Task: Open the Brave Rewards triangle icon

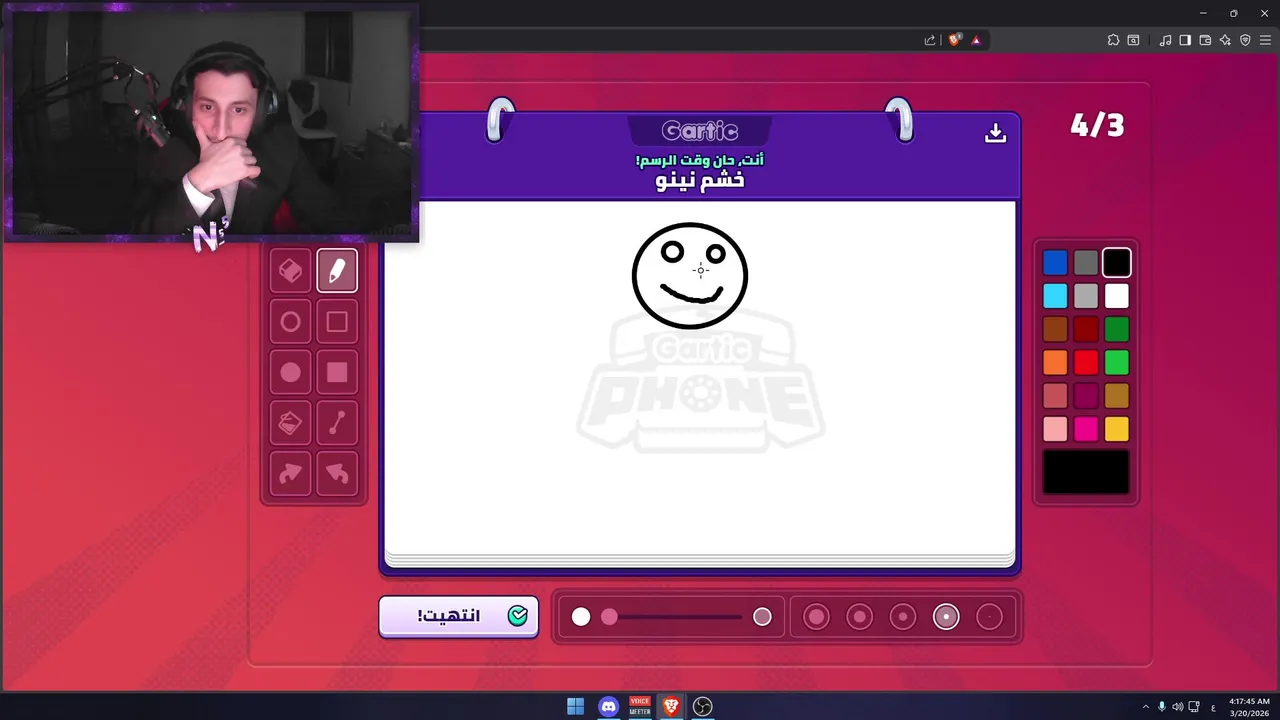Action: coord(976,40)
